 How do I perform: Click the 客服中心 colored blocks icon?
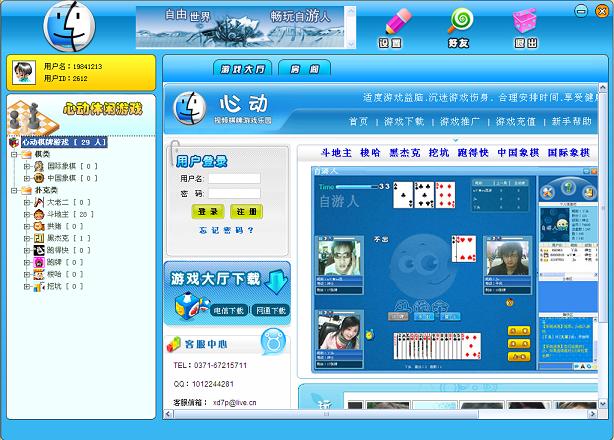(x=174, y=344)
